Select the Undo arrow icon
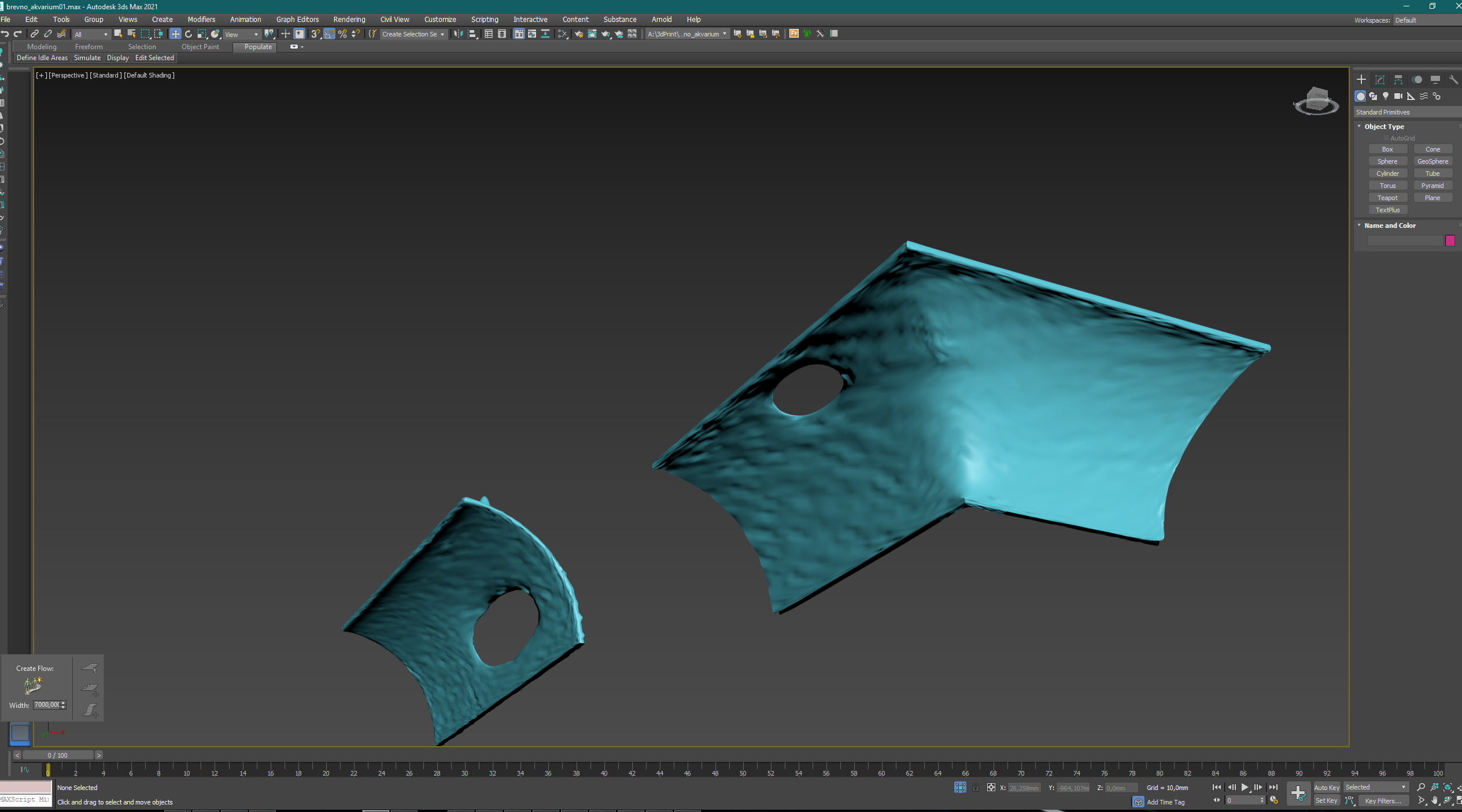Viewport: 1462px width, 812px height. (5, 34)
